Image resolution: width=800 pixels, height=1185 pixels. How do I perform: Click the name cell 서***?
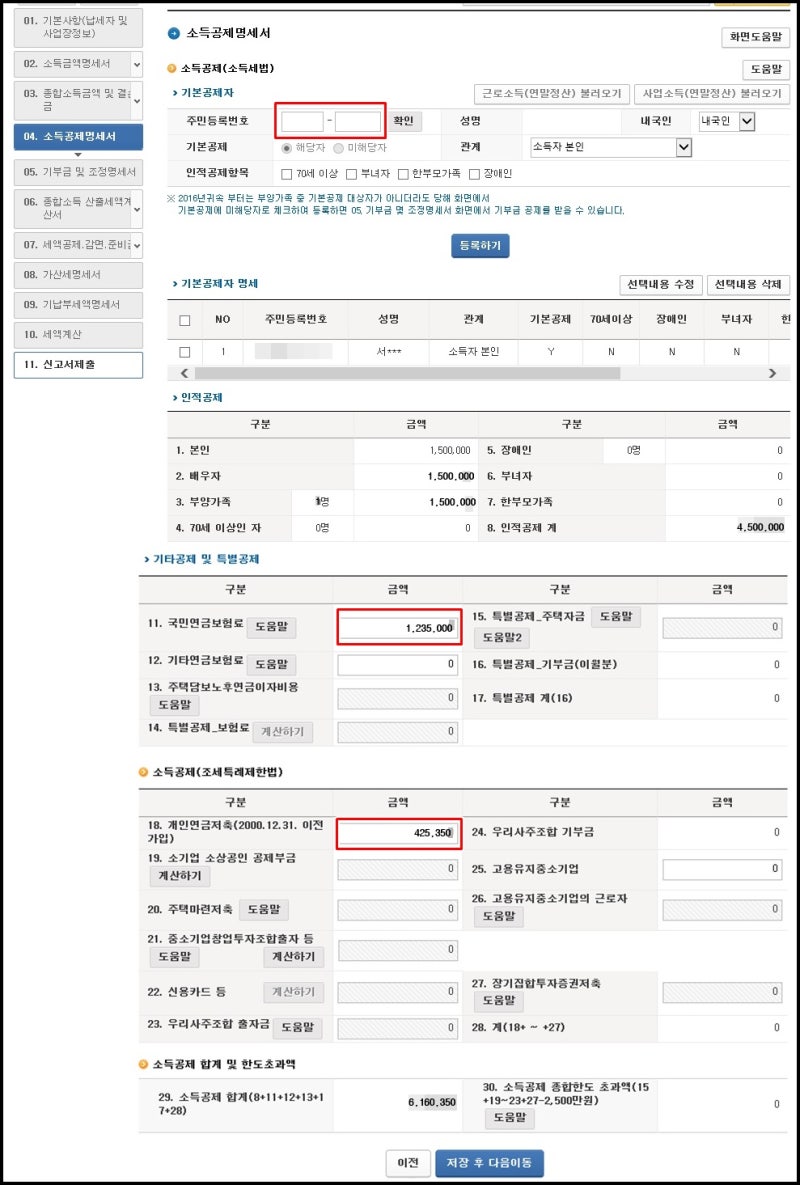(x=388, y=351)
